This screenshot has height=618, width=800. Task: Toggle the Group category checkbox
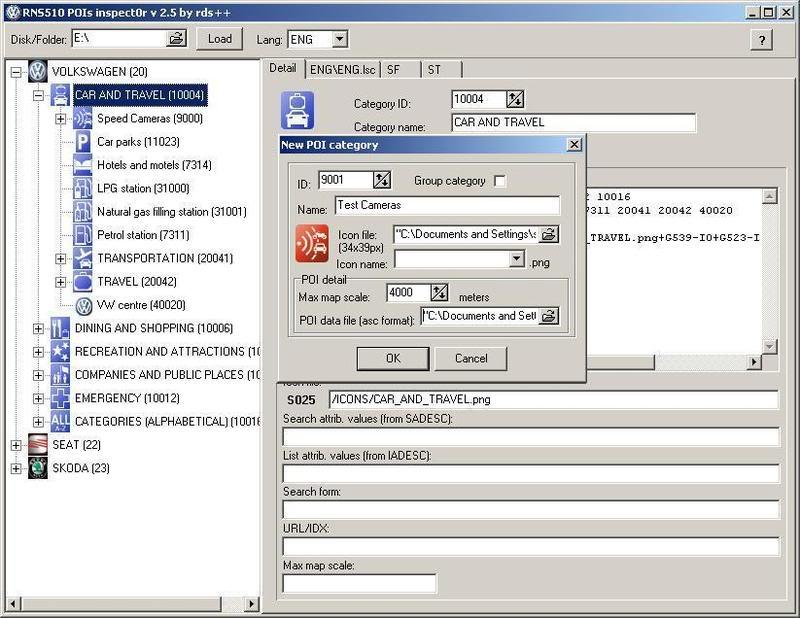coord(500,181)
